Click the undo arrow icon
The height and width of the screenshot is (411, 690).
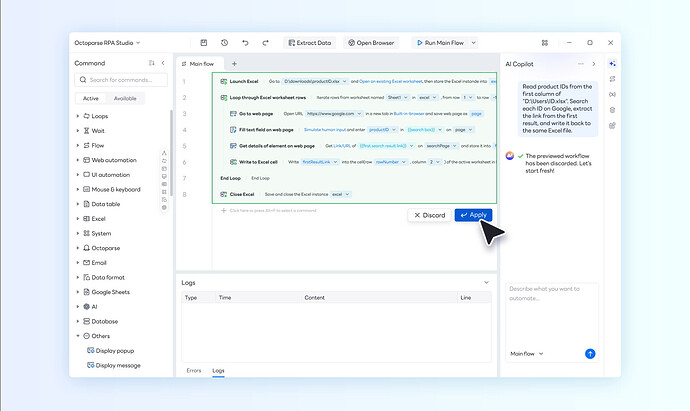(x=245, y=43)
